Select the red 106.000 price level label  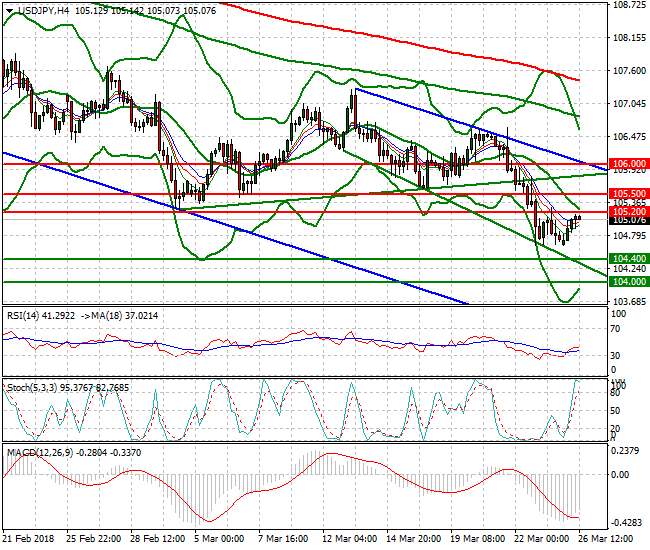coord(629,163)
